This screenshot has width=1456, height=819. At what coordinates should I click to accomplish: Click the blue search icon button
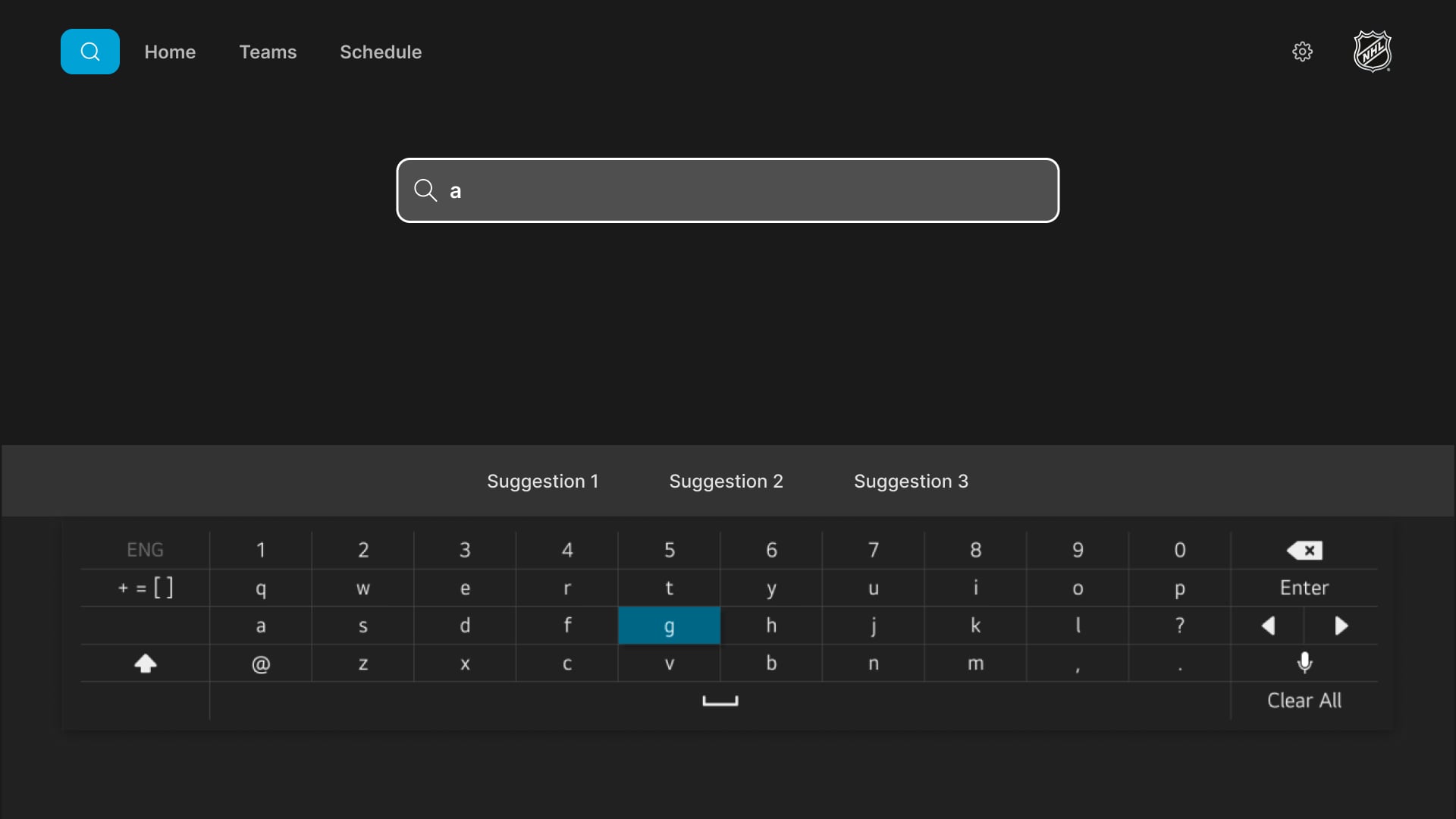click(x=89, y=52)
